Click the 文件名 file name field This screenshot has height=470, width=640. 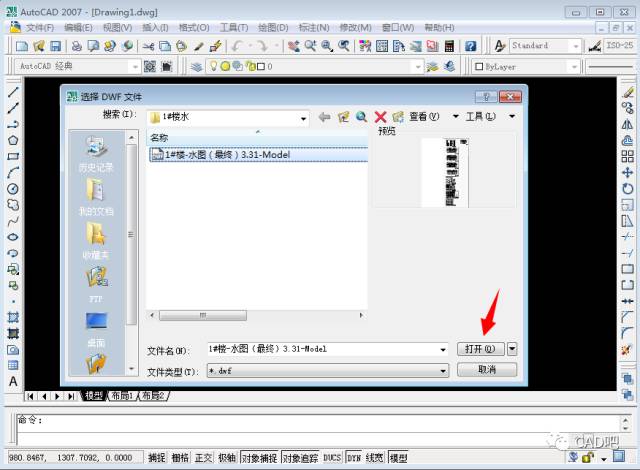(x=320, y=349)
